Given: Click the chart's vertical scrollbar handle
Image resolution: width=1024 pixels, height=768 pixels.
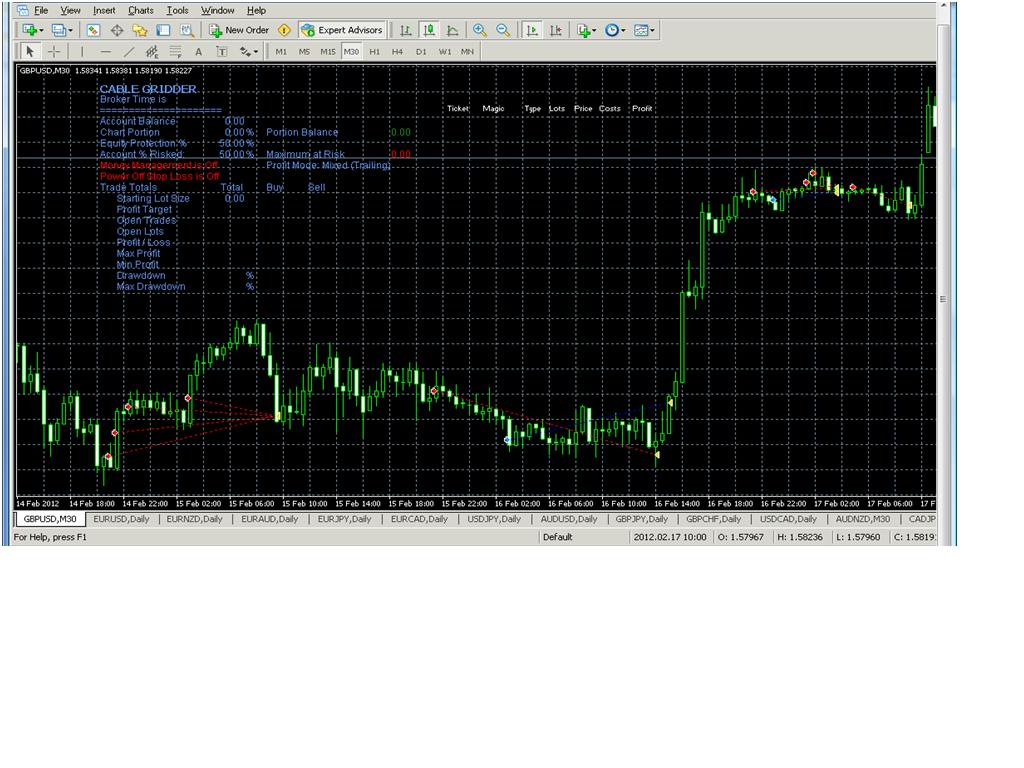Looking at the screenshot, I should coord(942,299).
